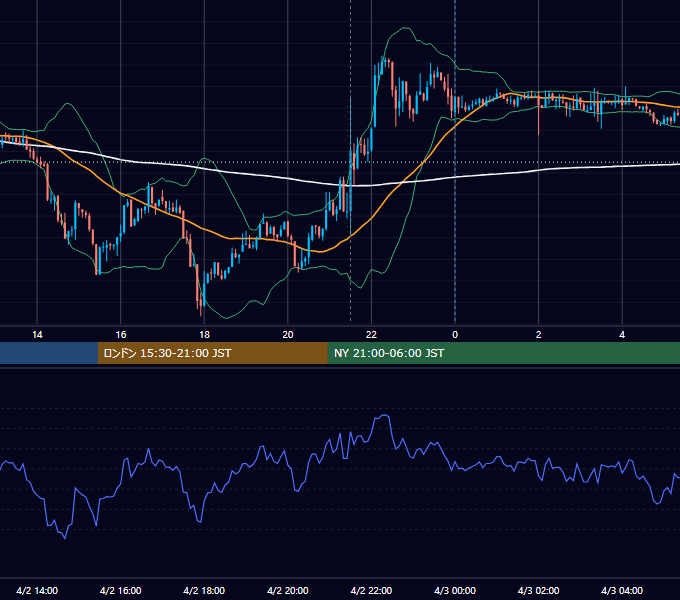Click the 4/3 04:00 date label

(x=622, y=590)
